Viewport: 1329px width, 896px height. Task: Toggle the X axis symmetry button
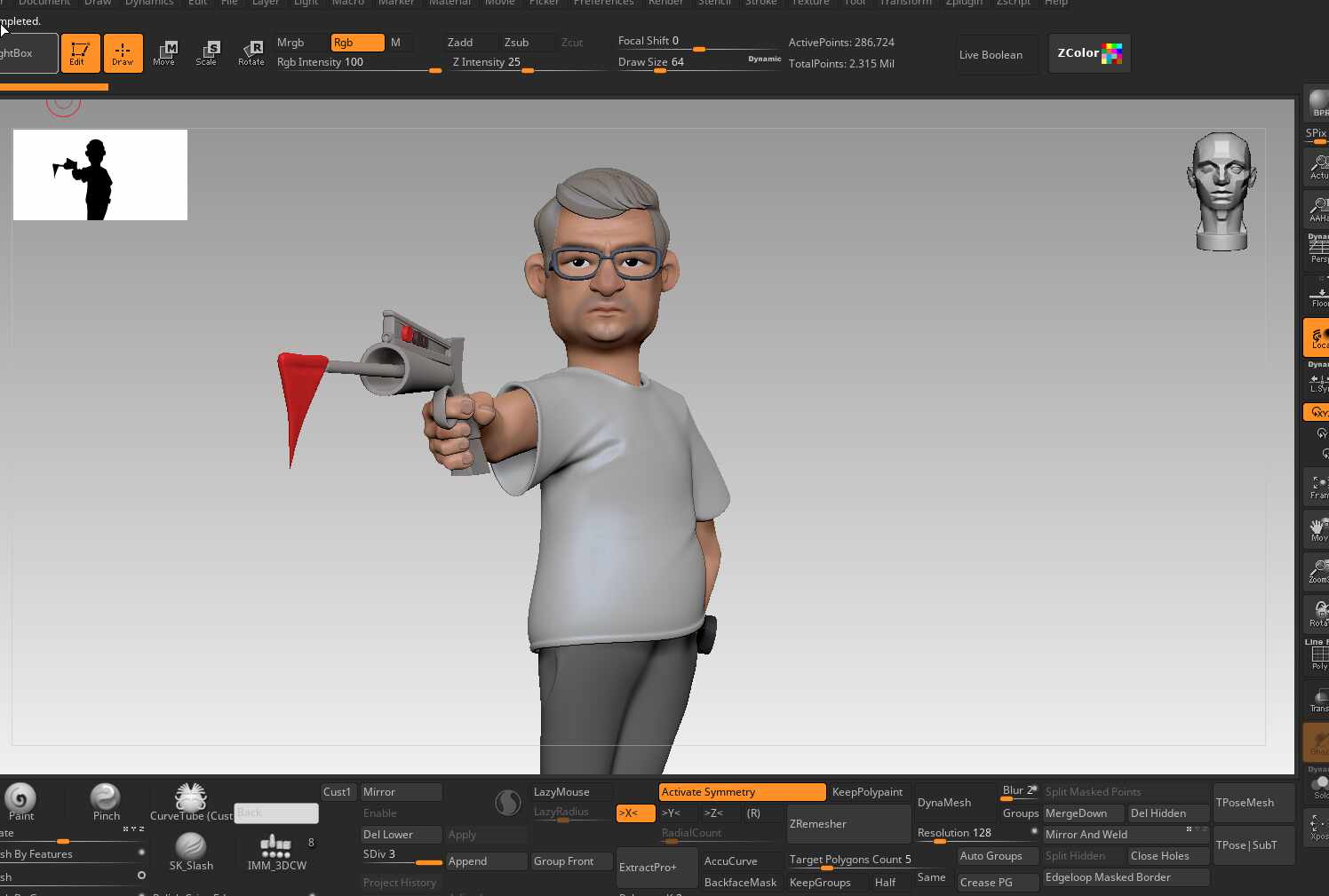(x=635, y=813)
